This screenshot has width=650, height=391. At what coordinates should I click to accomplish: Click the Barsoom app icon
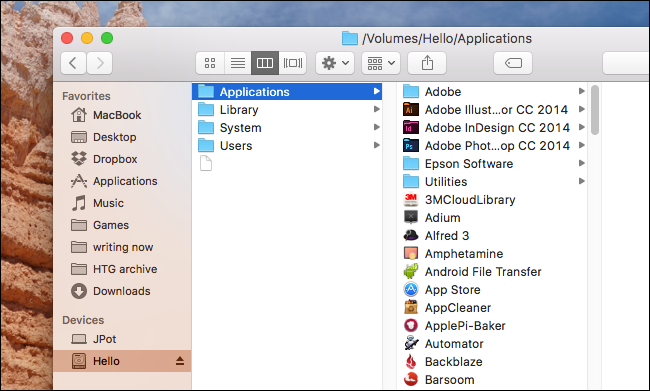411,379
